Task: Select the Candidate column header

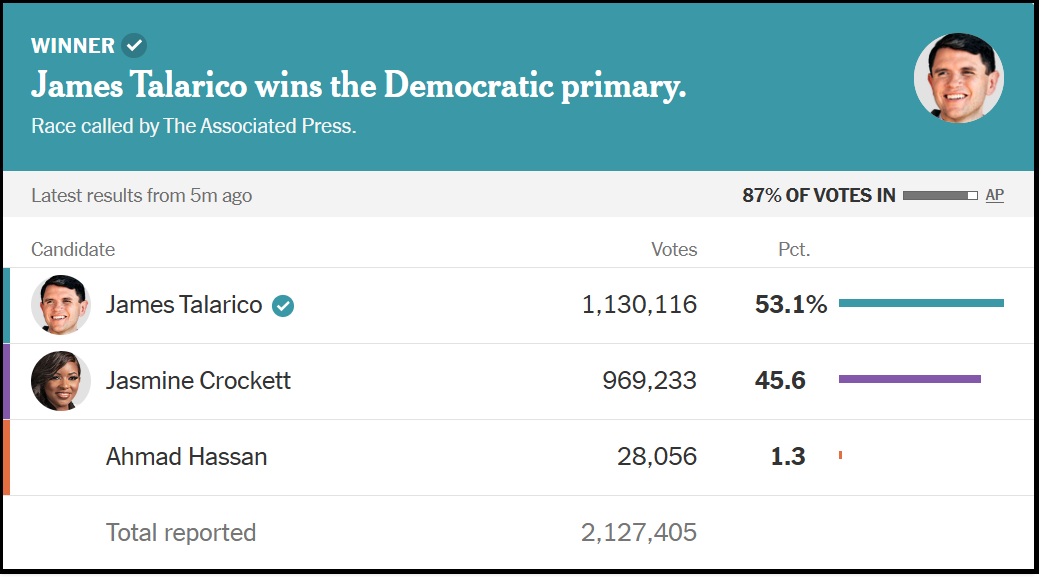Action: tap(73, 249)
